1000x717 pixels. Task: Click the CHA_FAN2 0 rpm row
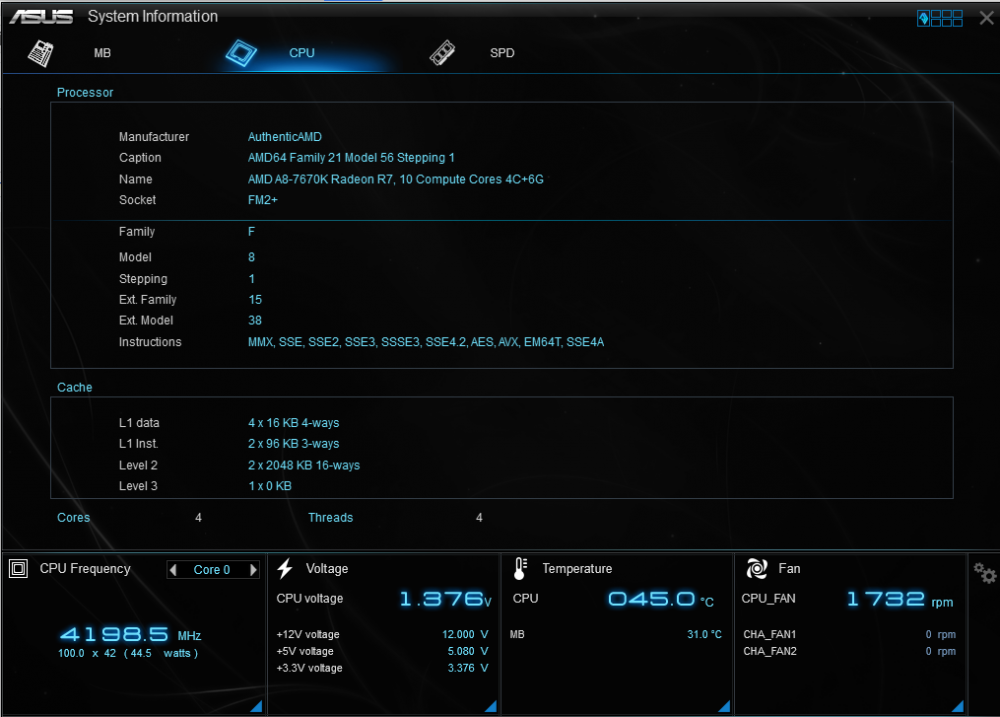[x=849, y=651]
